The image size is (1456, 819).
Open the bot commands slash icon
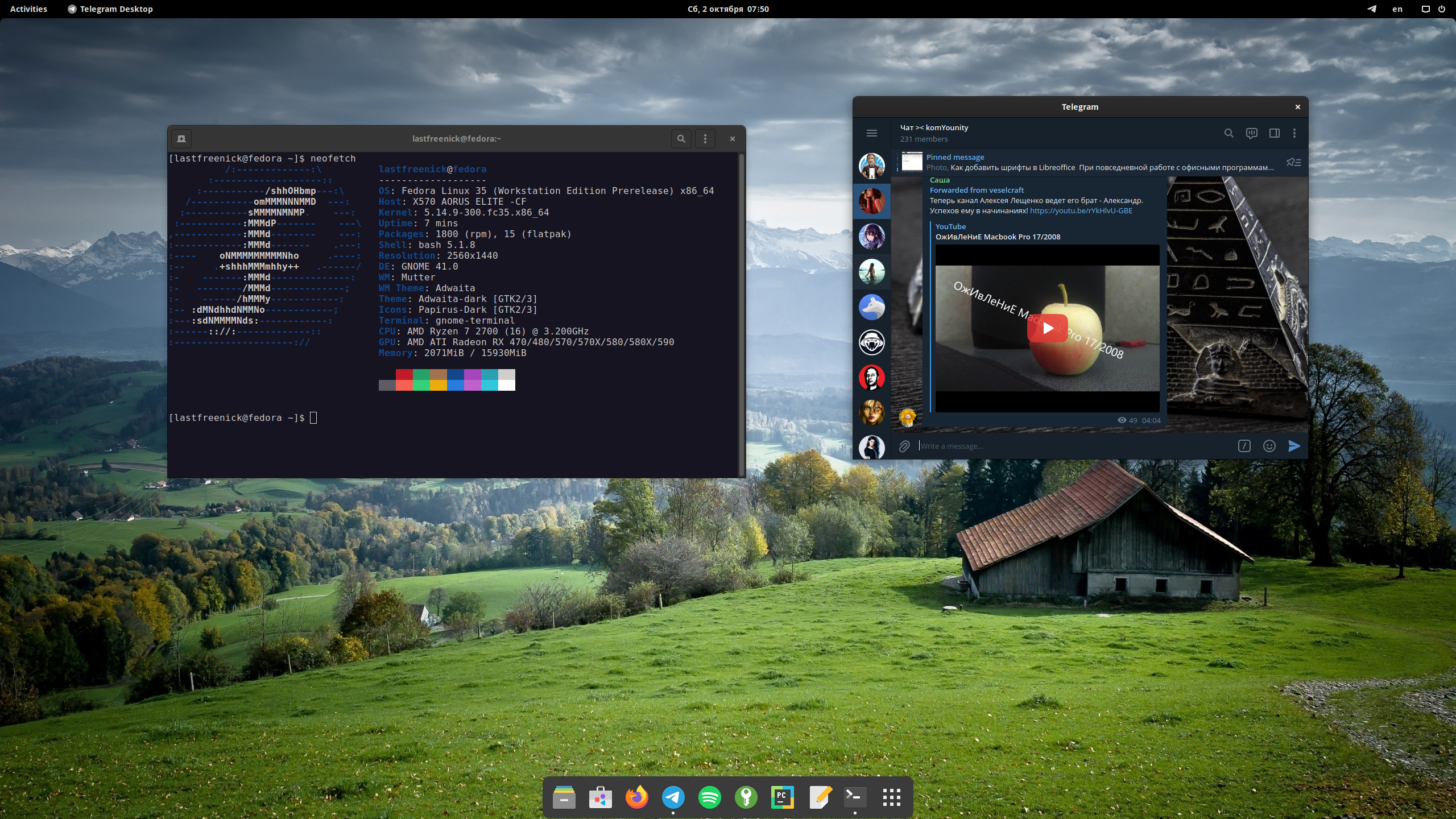[x=1244, y=446]
